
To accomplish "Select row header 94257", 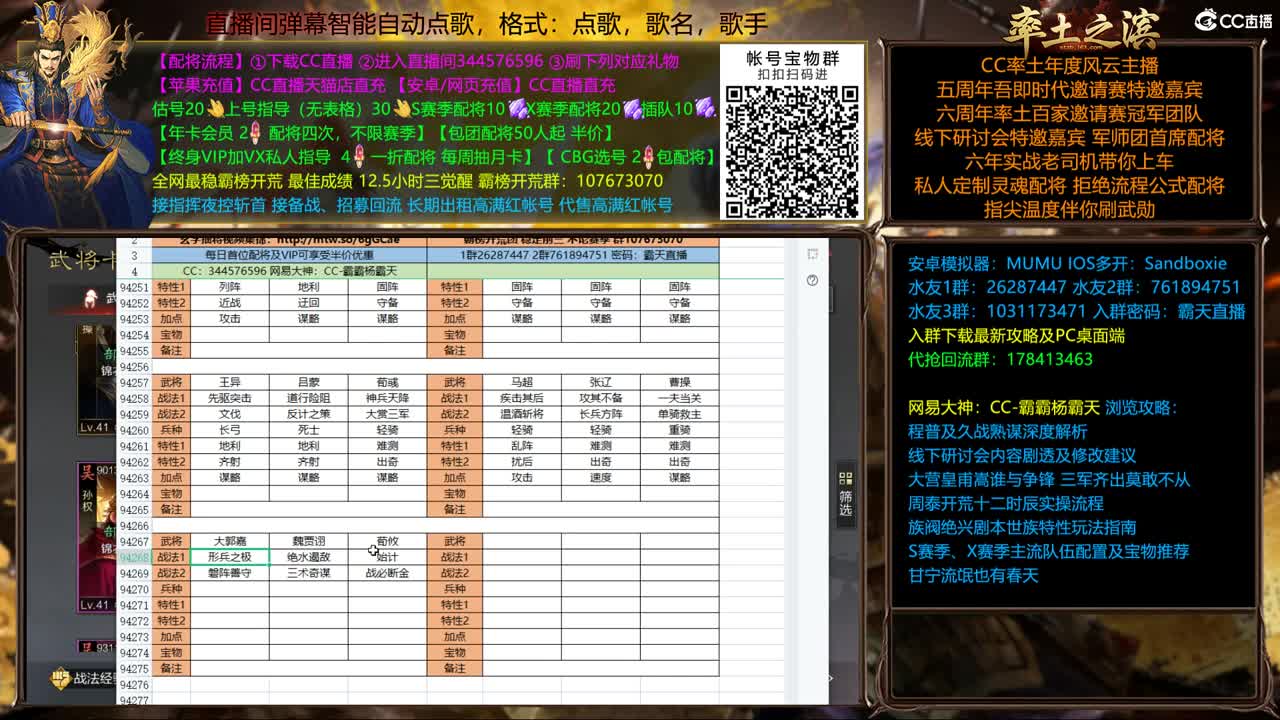I will point(134,382).
